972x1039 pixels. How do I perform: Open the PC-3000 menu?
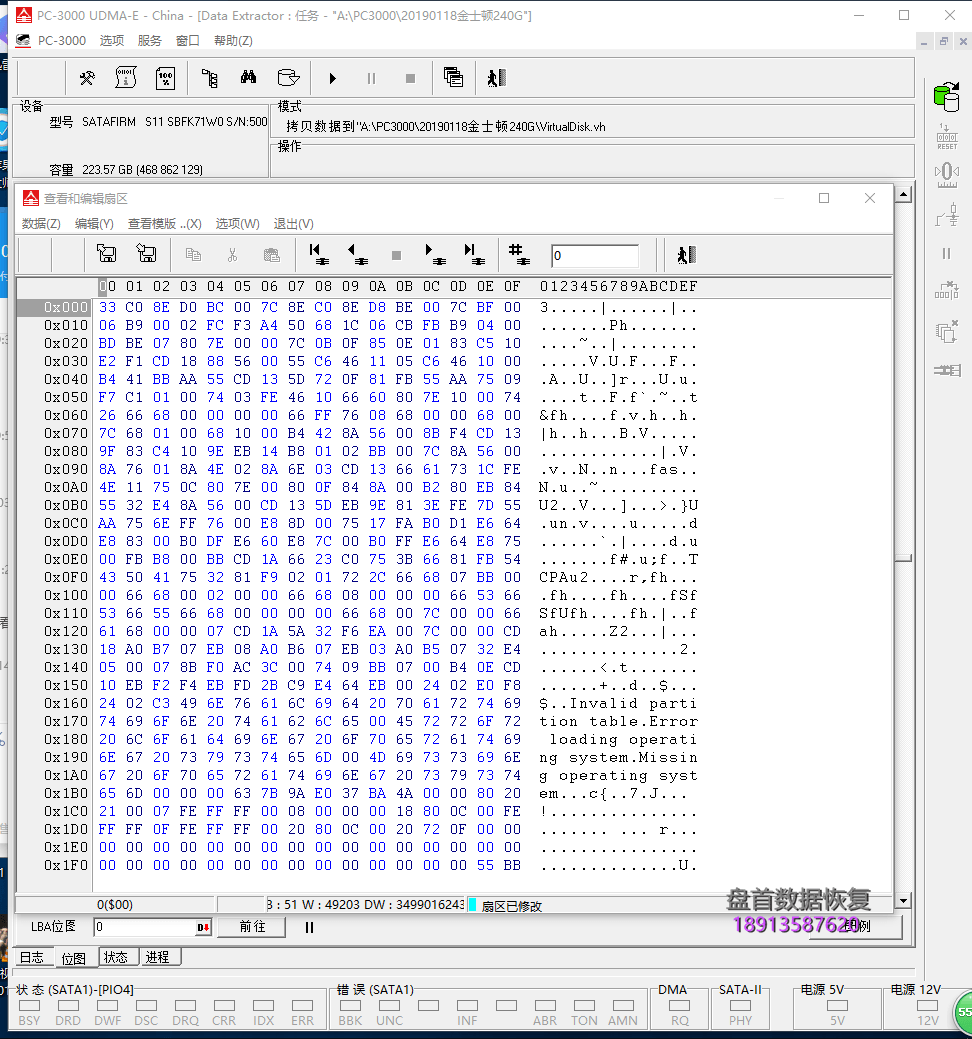[x=62, y=40]
